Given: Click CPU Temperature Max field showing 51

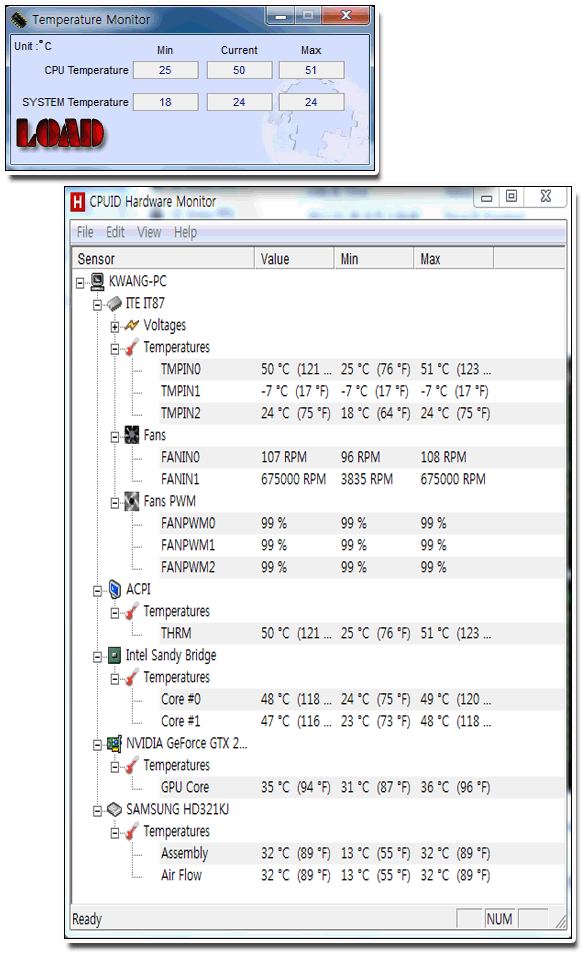Looking at the screenshot, I should (x=311, y=70).
